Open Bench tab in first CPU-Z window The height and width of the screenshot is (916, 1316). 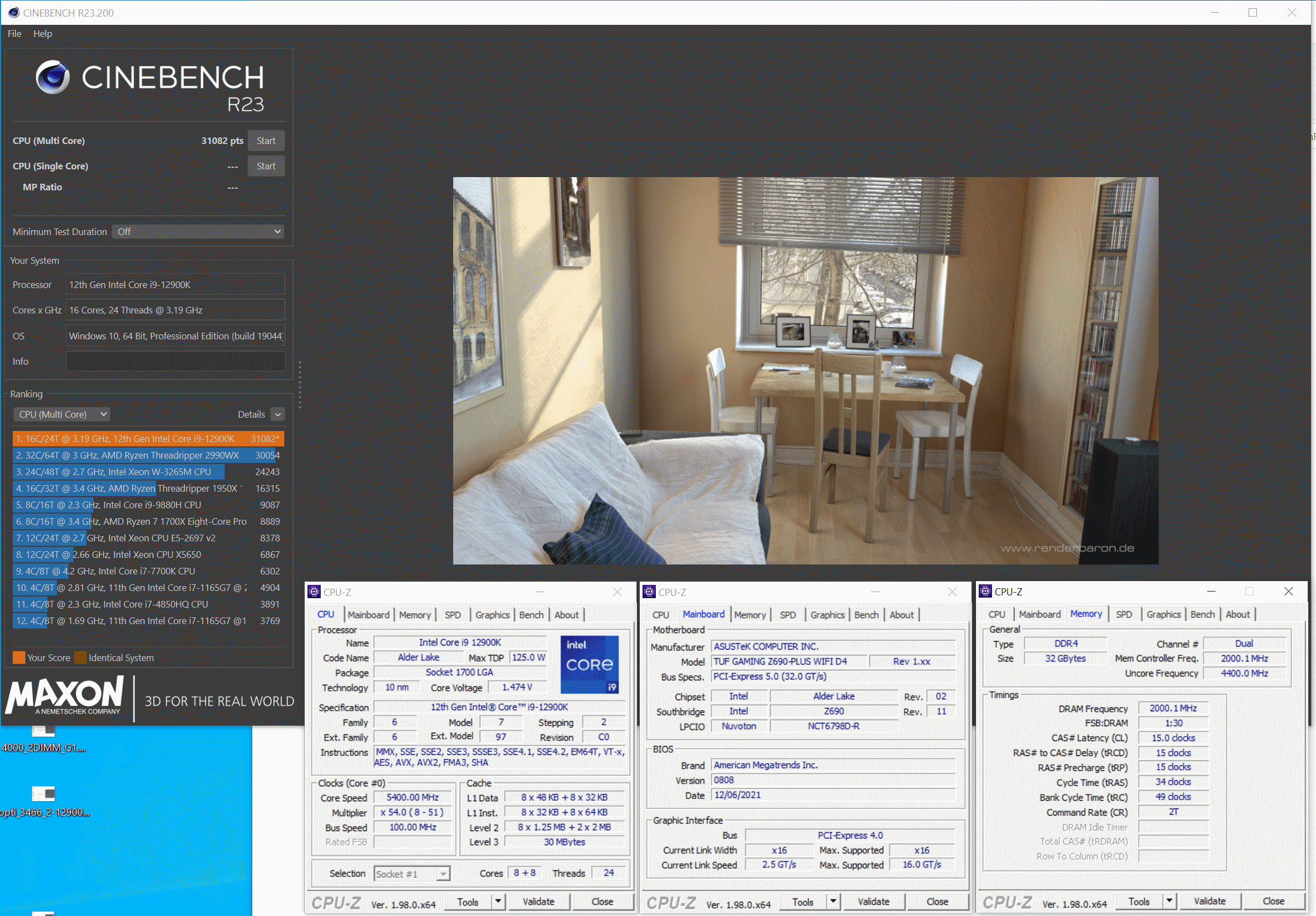[x=532, y=615]
